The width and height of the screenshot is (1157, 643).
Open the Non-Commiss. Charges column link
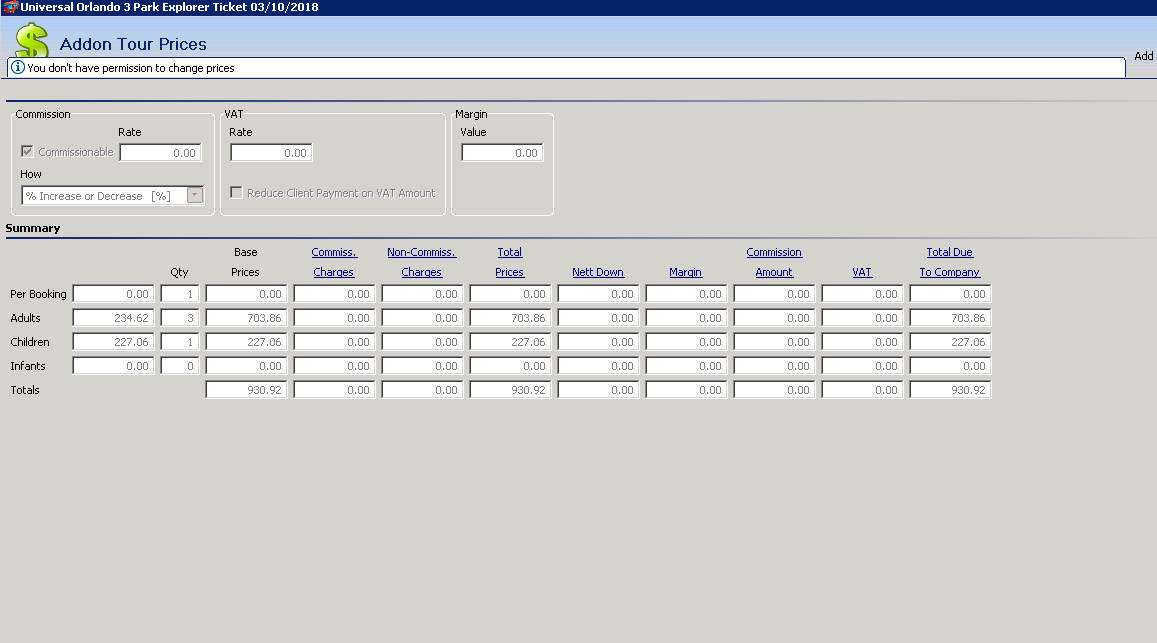click(421, 262)
